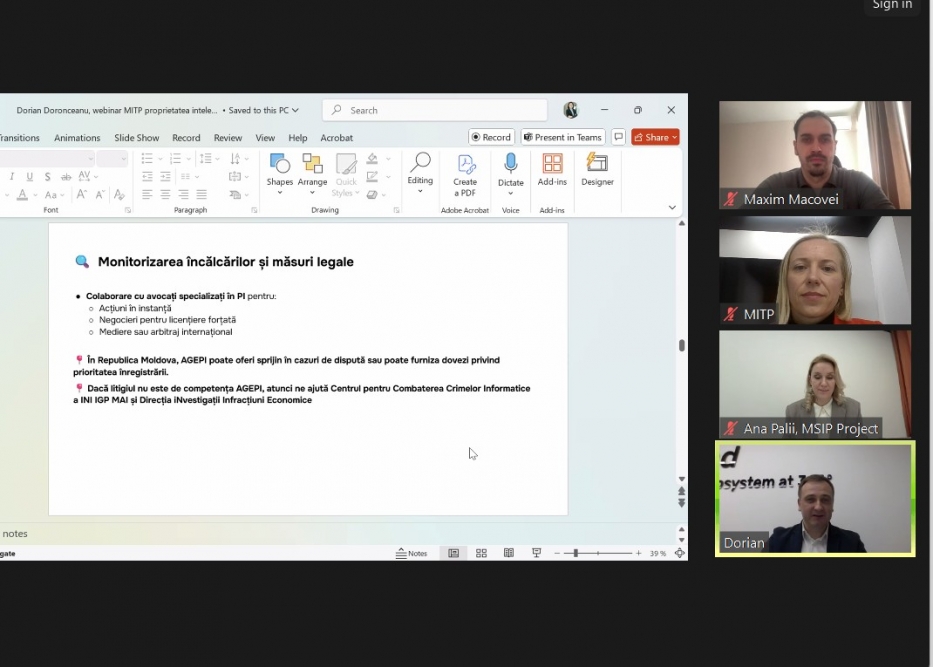Click the Fit slide to window icon
Image resolution: width=933 pixels, height=667 pixels.
click(680, 553)
